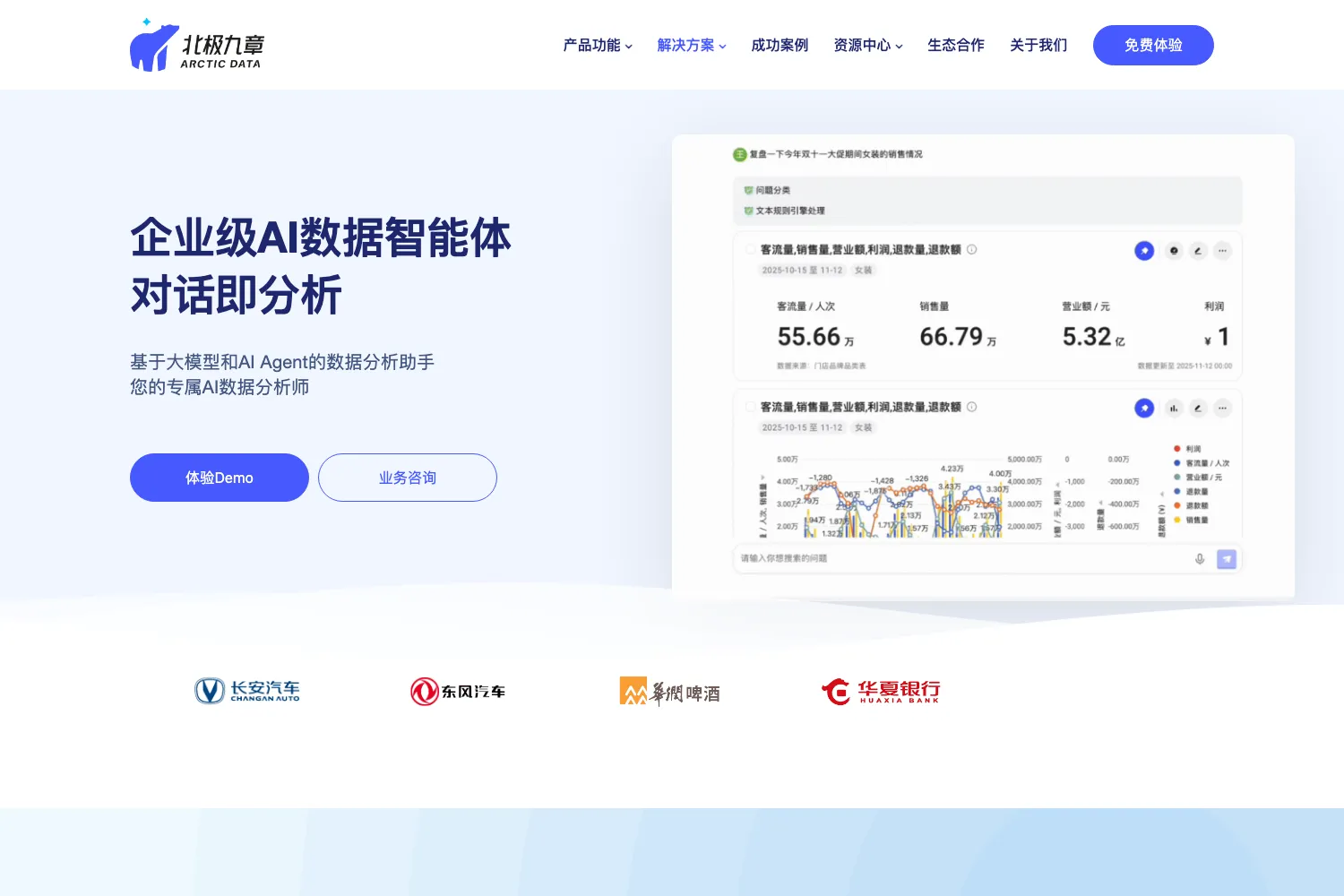
Task: Tick the checkbox on the KPI numbers card
Action: point(752,250)
